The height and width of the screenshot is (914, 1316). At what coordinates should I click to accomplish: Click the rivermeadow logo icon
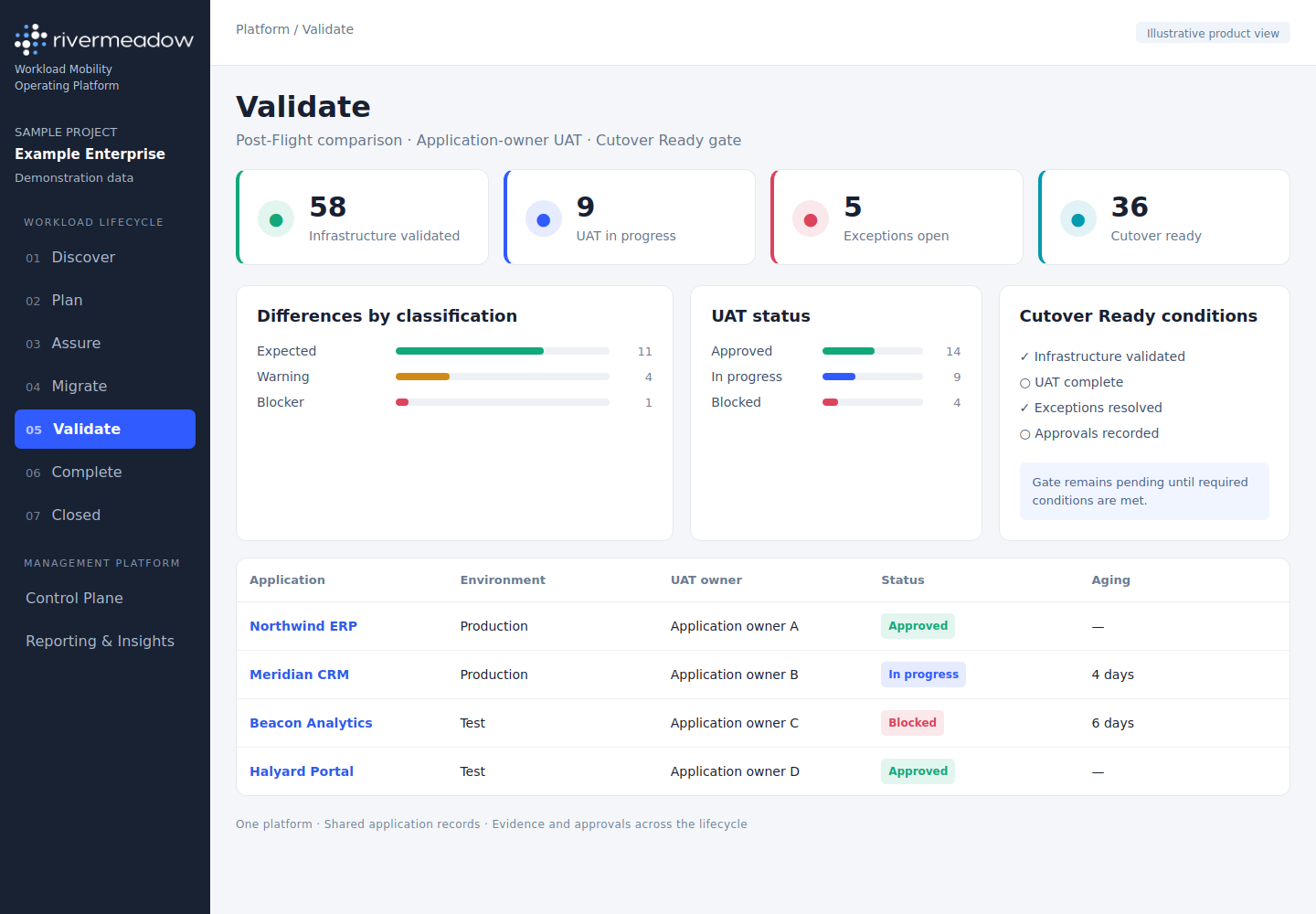pos(31,39)
